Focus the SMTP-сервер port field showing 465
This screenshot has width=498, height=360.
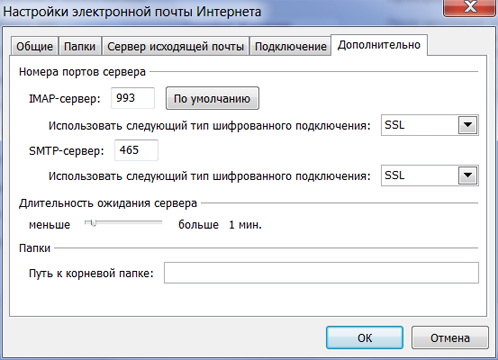pos(136,150)
